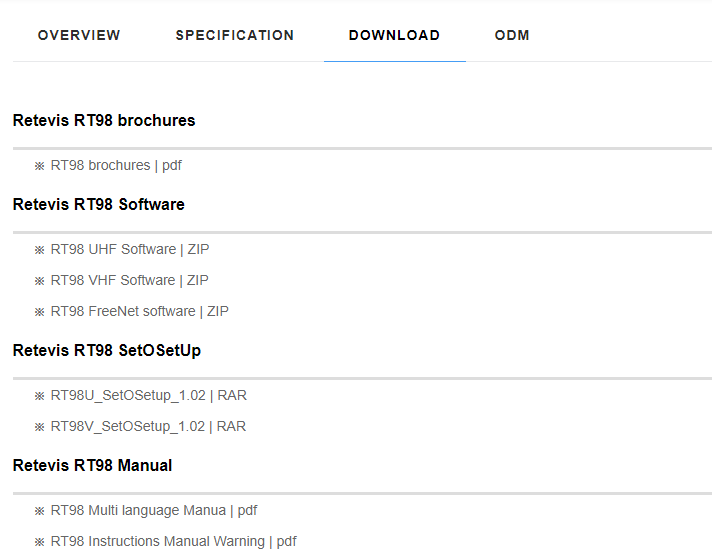The image size is (712, 560).
Task: Open the SPECIFICATION tab
Action: pos(235,35)
